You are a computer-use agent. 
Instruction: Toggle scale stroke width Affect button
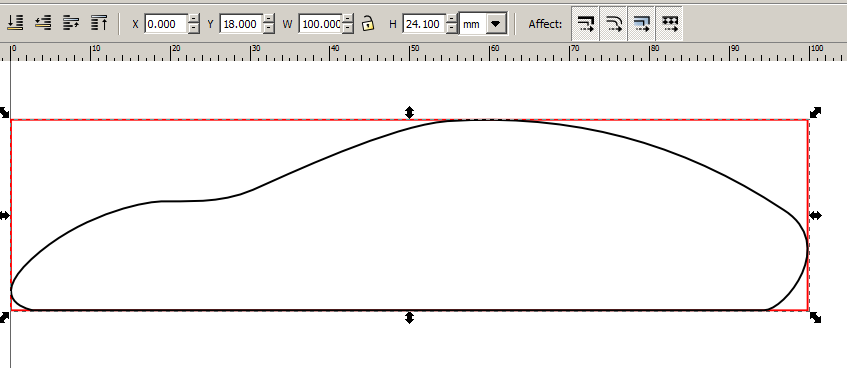coord(586,23)
